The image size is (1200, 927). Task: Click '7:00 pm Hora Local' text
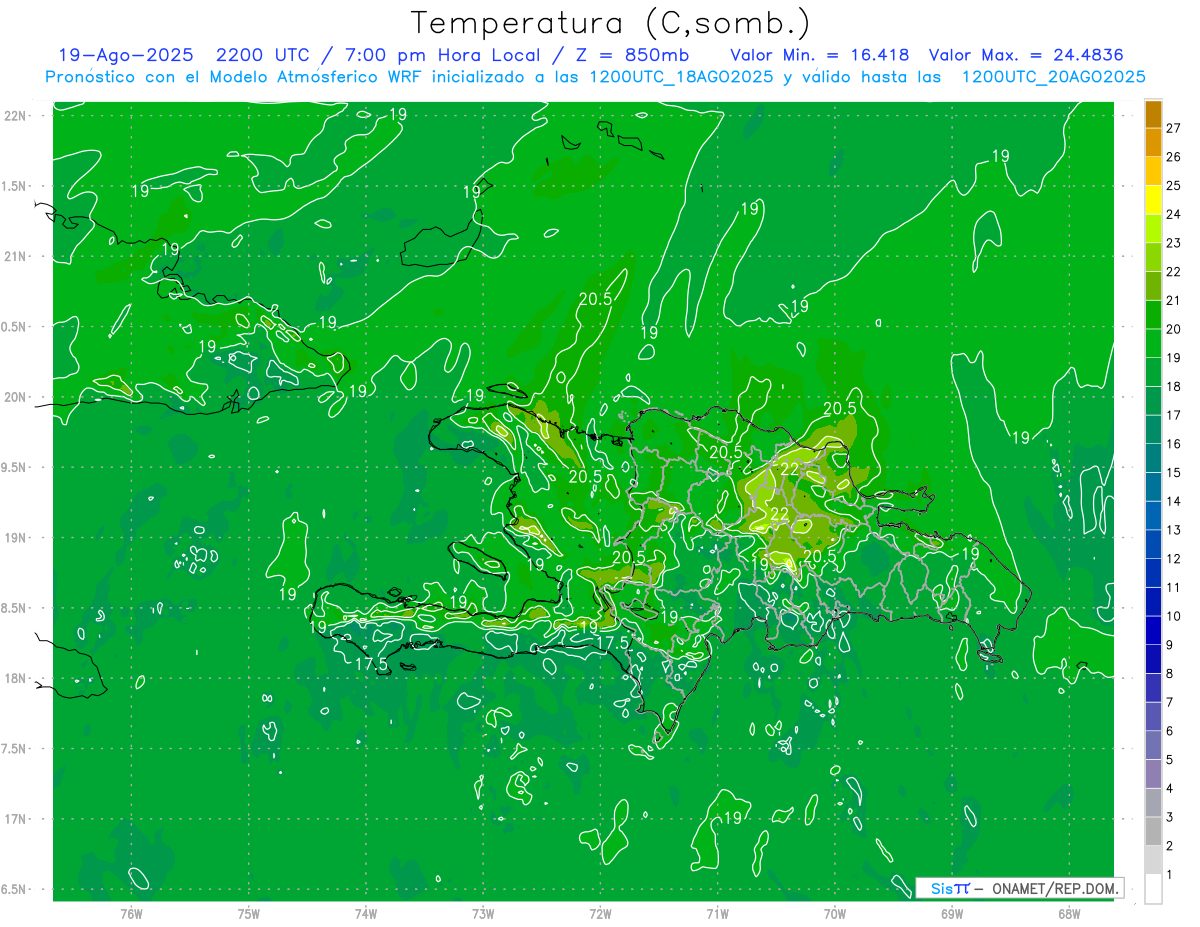(x=443, y=55)
